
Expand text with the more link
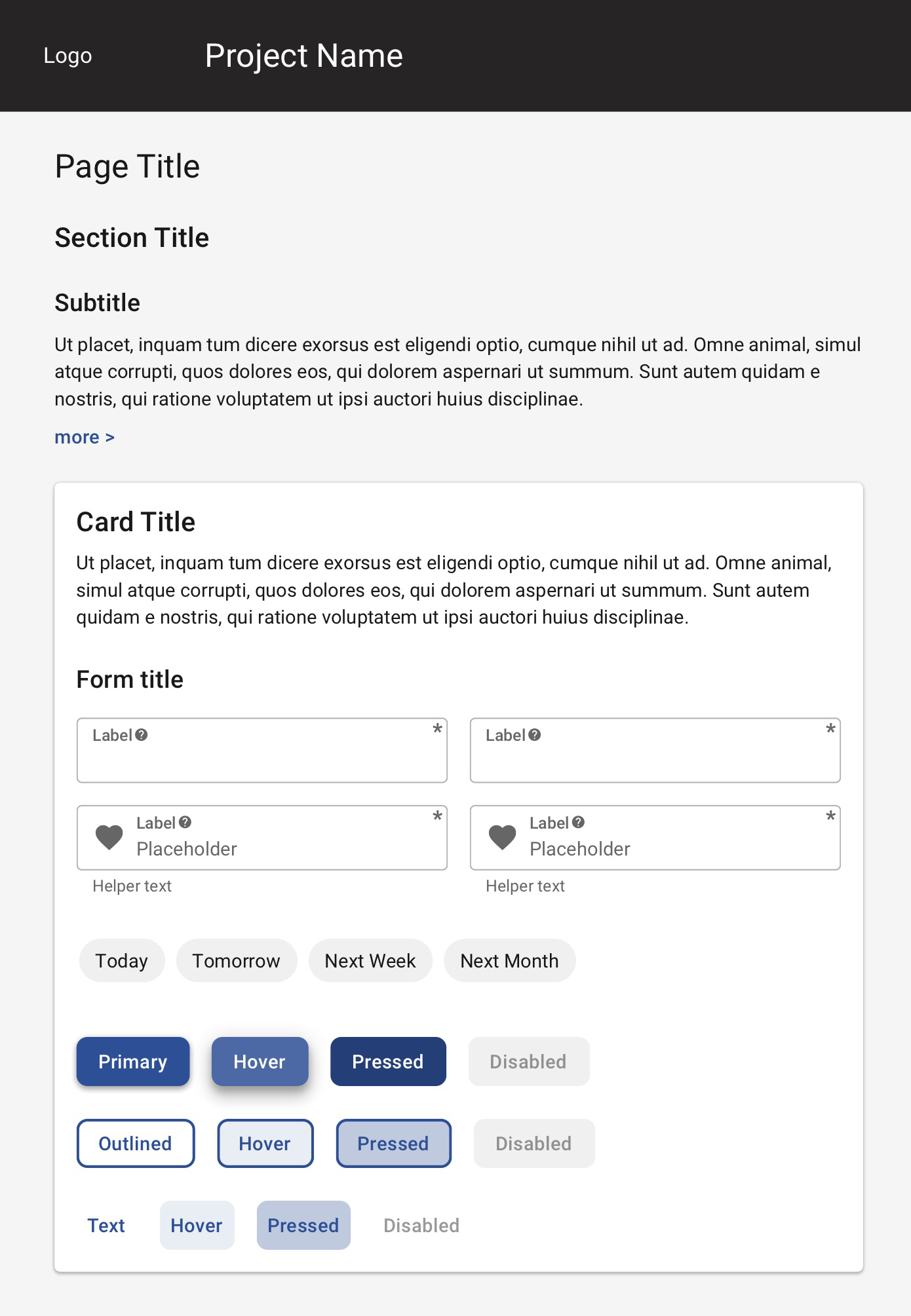point(85,437)
